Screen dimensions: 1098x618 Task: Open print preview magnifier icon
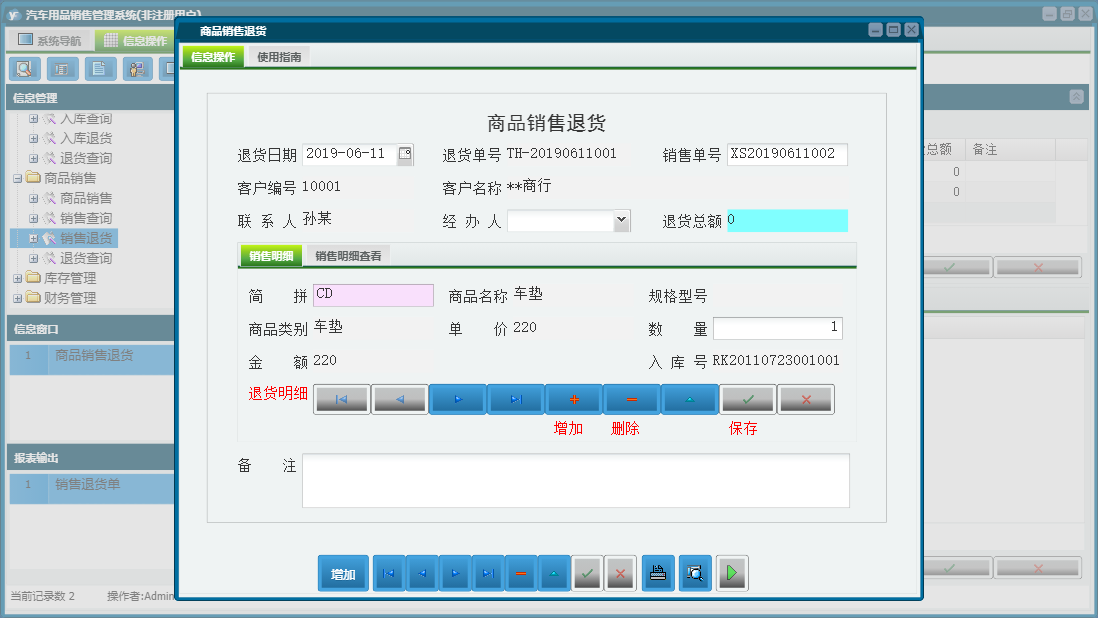pyautogui.click(x=695, y=573)
